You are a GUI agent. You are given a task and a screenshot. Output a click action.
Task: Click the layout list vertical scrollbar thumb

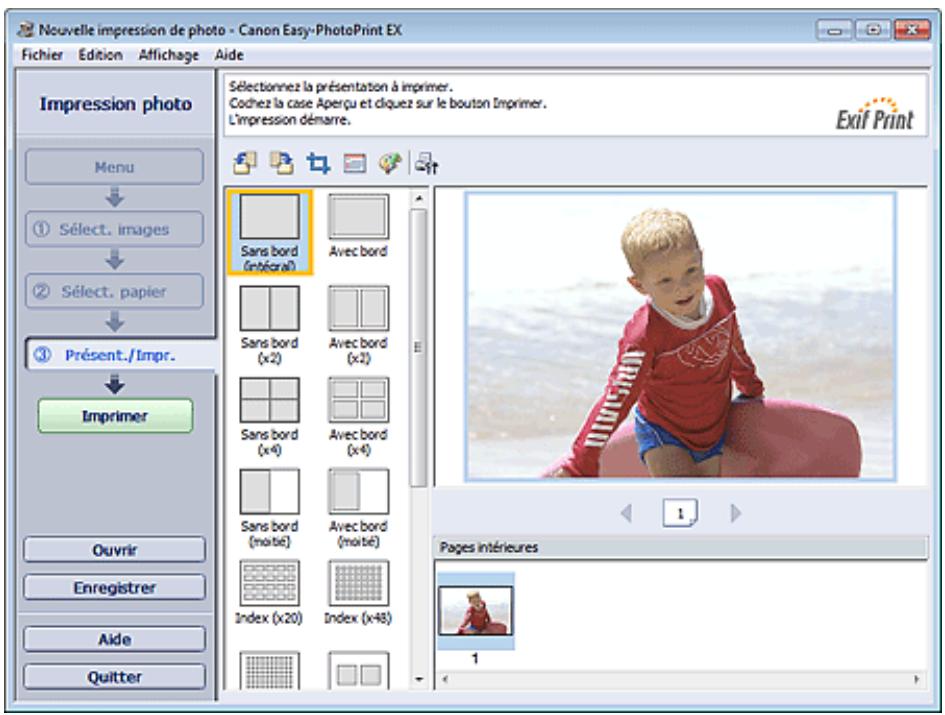pyautogui.click(x=418, y=347)
